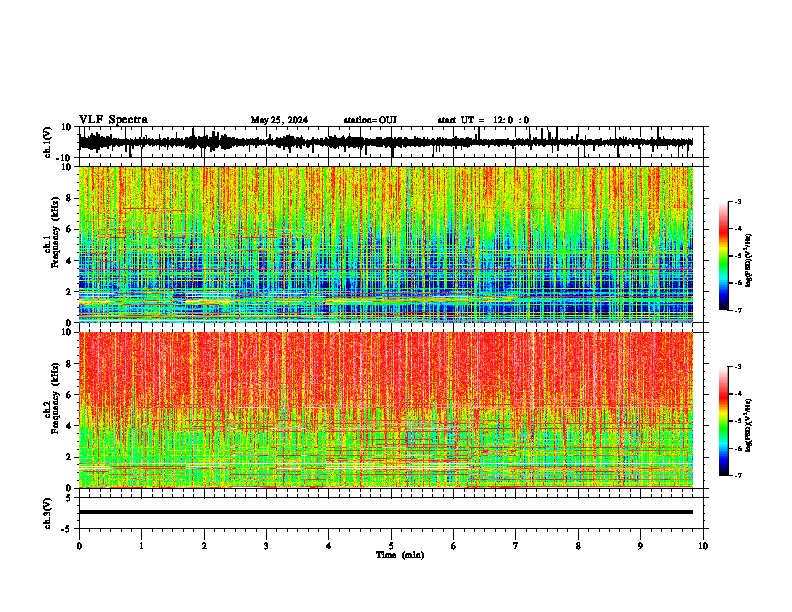Click inside the ch.1 spectrogram panel
This screenshot has width=792, height=612.
coord(386,244)
